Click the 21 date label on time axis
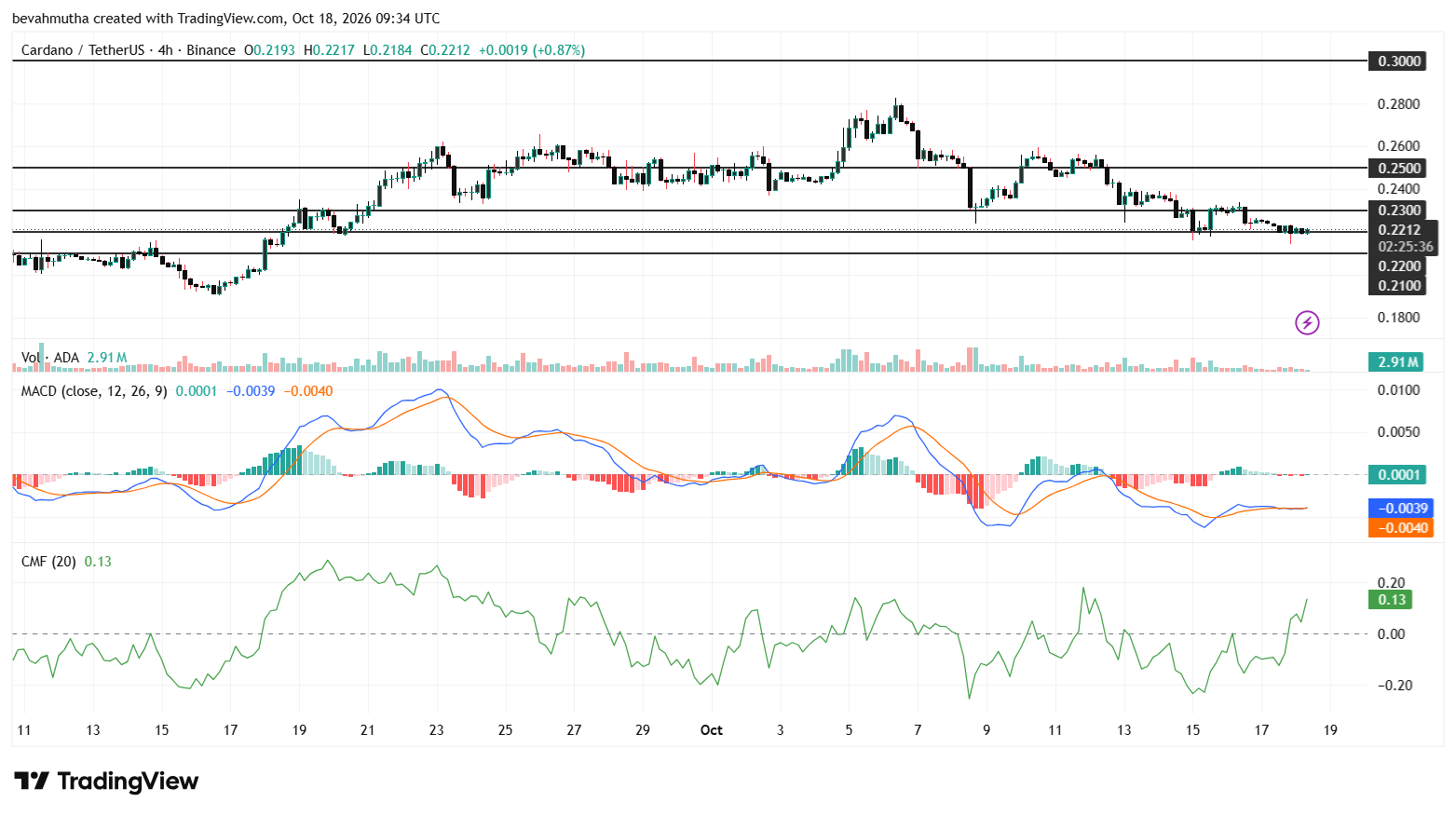Image resolution: width=1456 pixels, height=816 pixels. coord(368,730)
